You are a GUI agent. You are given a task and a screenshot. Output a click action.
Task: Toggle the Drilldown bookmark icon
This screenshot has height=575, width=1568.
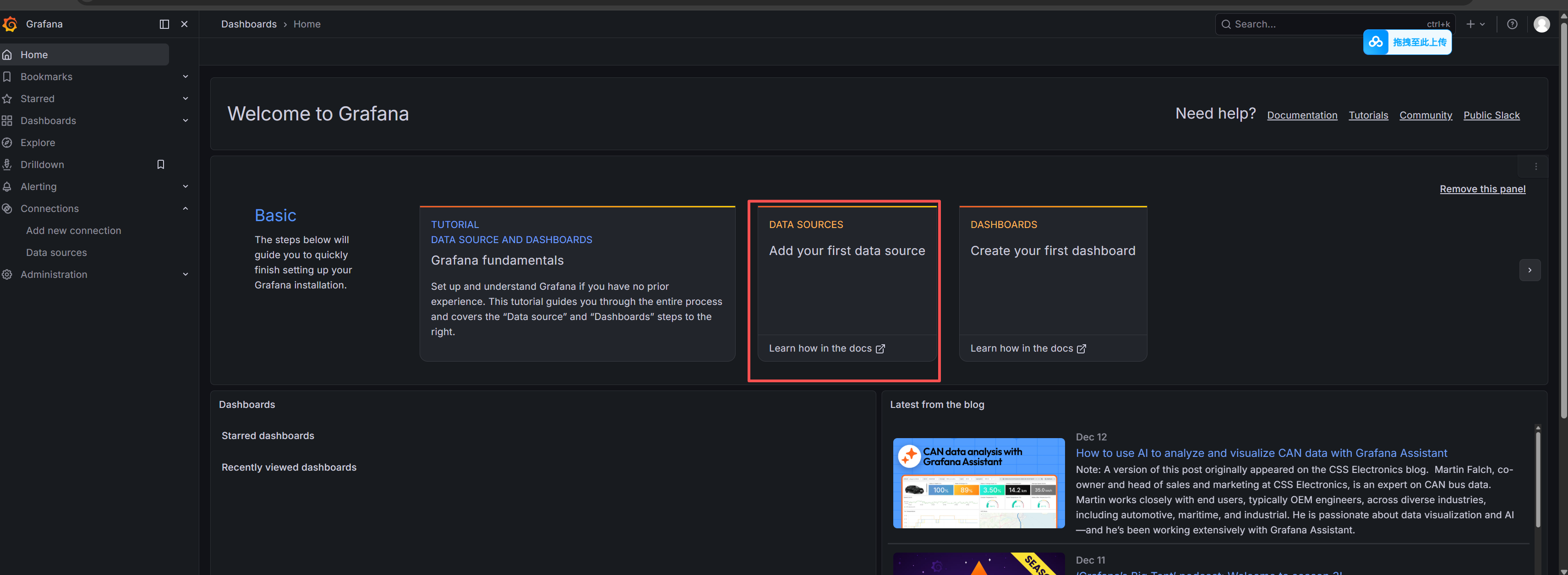(161, 164)
